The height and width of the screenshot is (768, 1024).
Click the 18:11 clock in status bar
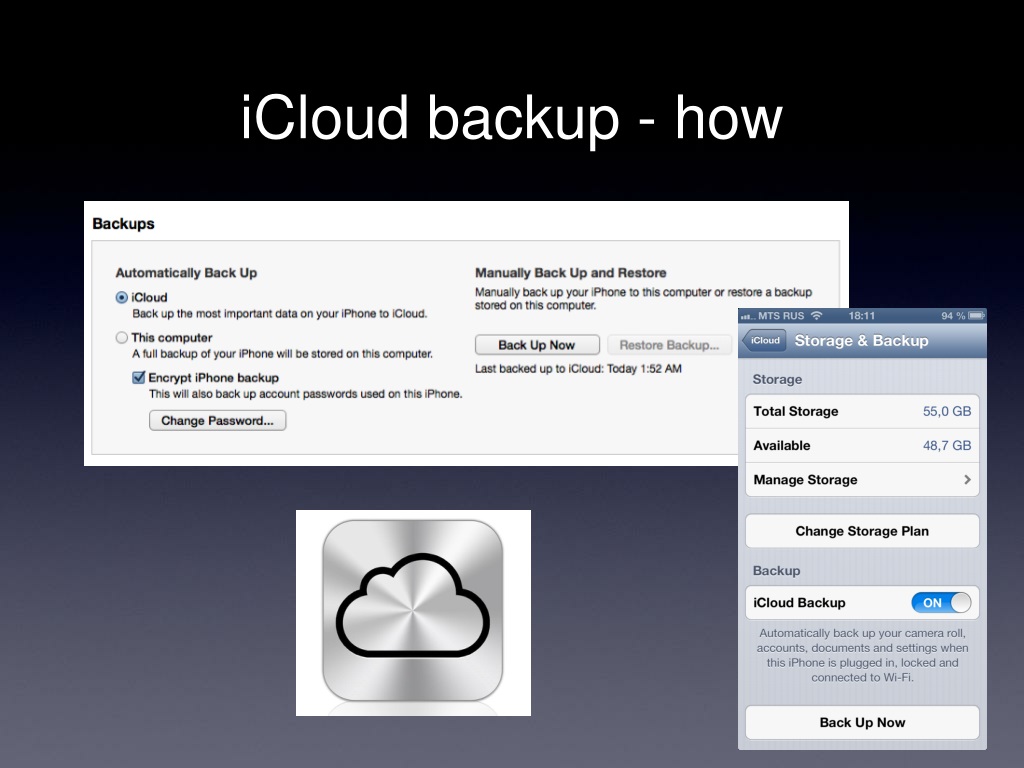861,315
